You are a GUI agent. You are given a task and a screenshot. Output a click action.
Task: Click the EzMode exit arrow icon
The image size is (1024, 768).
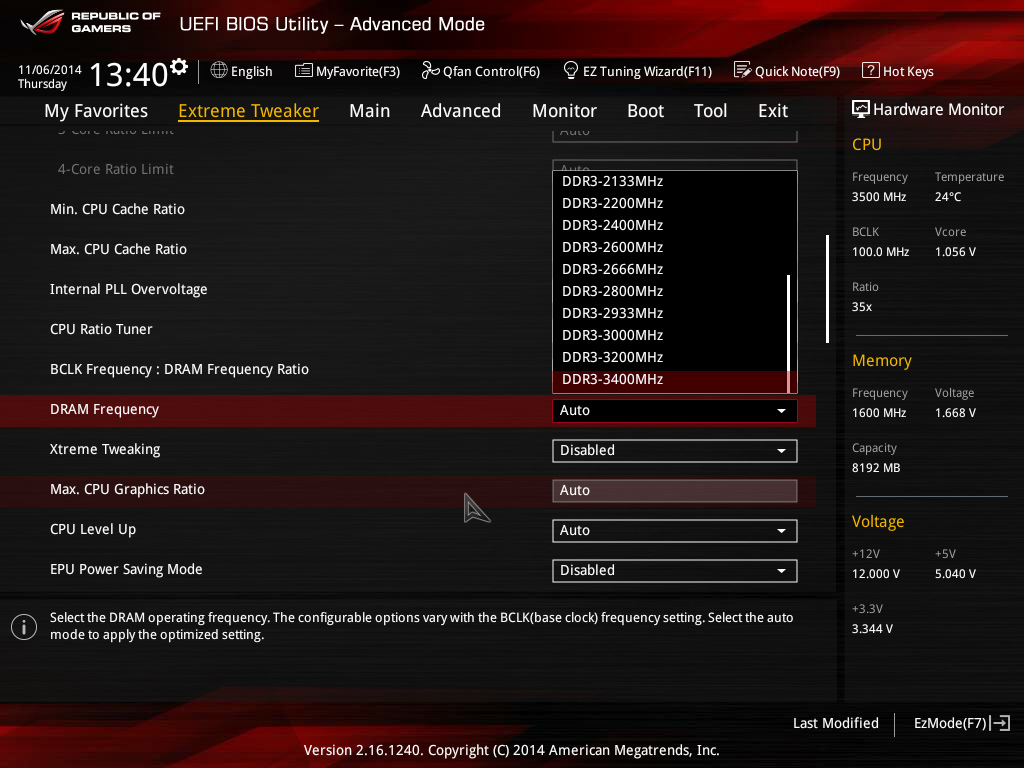click(1000, 723)
